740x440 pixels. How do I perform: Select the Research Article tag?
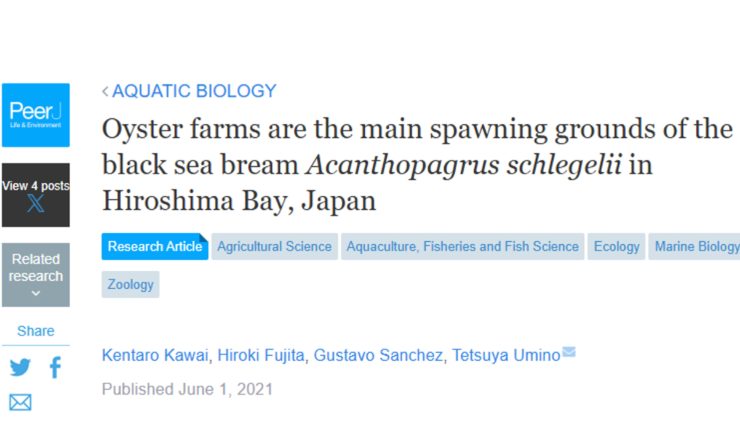pos(154,246)
